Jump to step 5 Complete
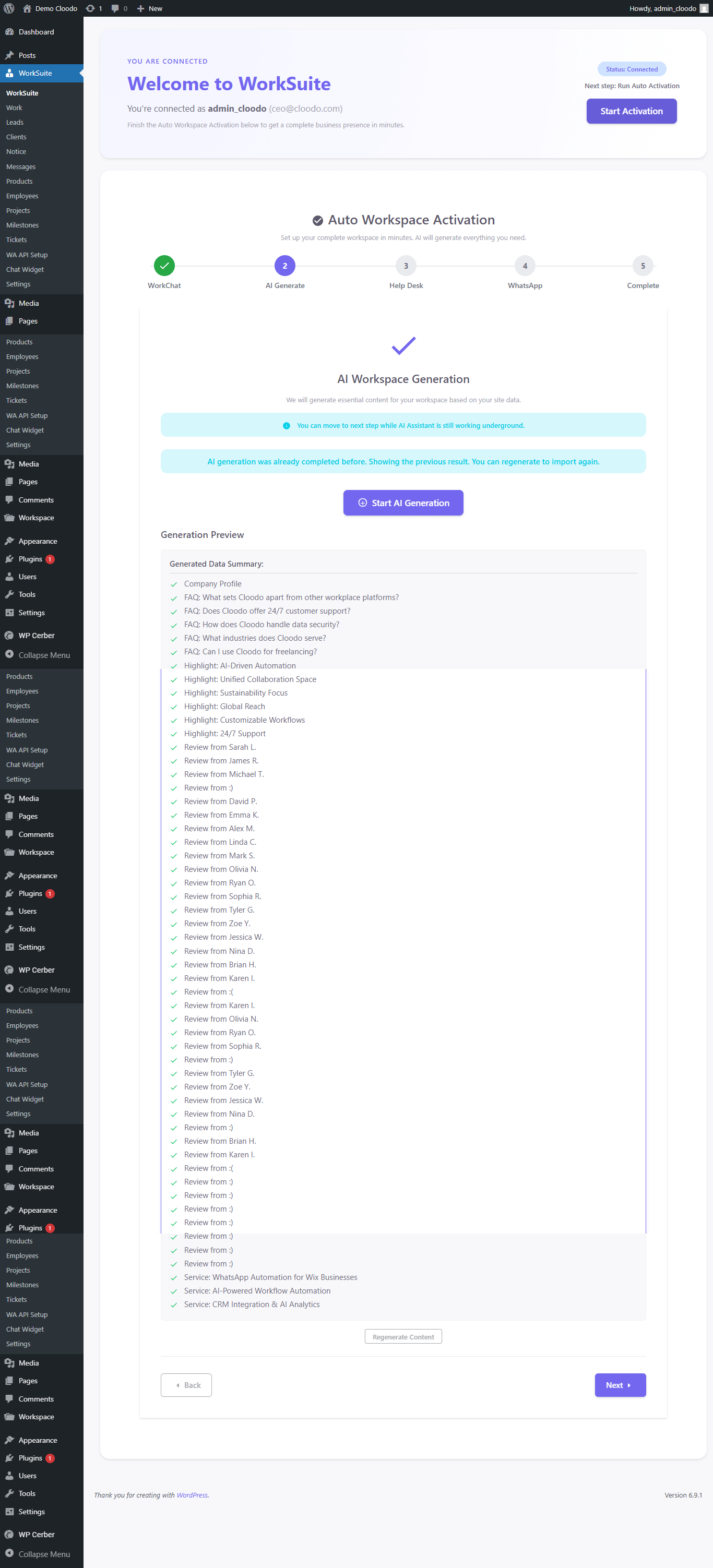This screenshot has width=713, height=1568. [643, 266]
